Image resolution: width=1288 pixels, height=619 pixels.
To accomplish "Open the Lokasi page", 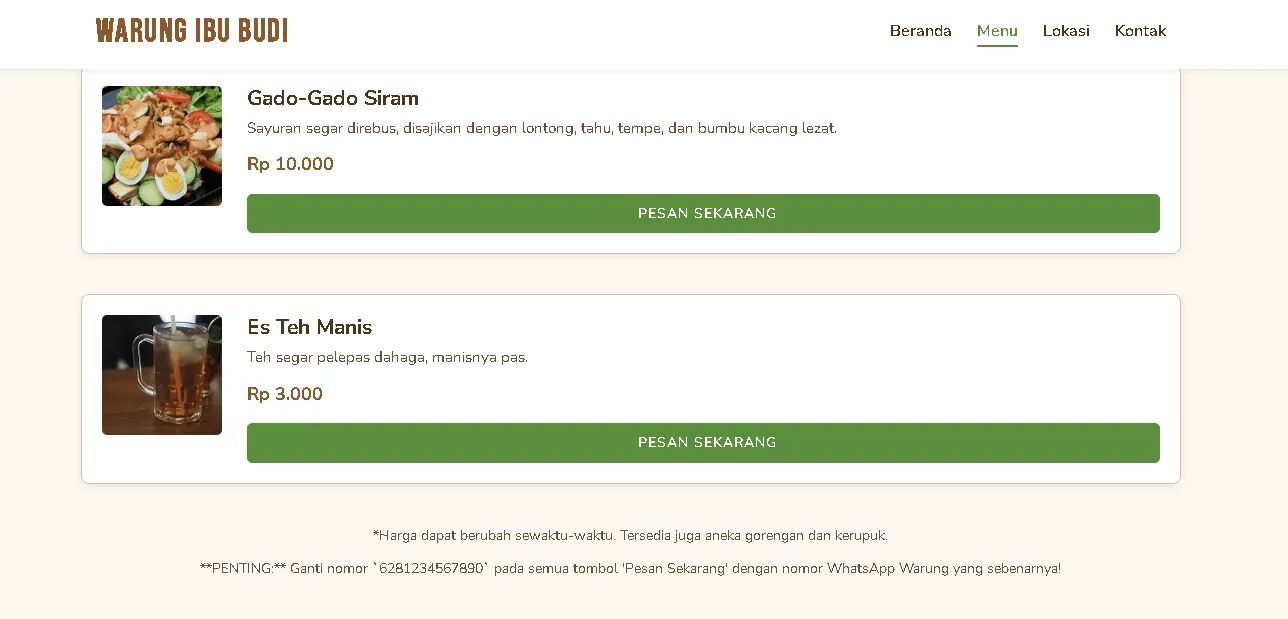I will (1066, 31).
